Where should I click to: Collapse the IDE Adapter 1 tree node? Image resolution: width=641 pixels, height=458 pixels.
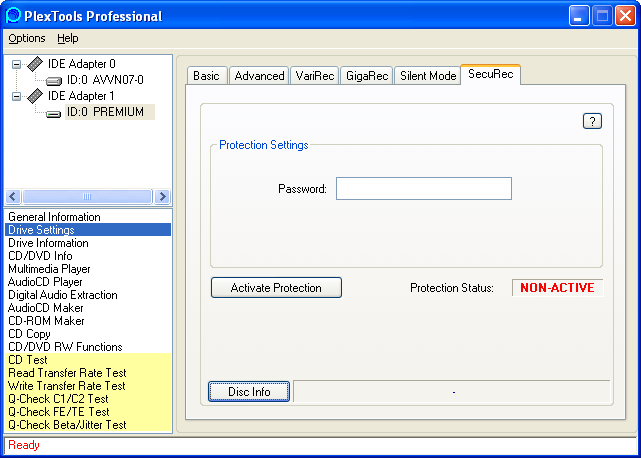pos(16,97)
